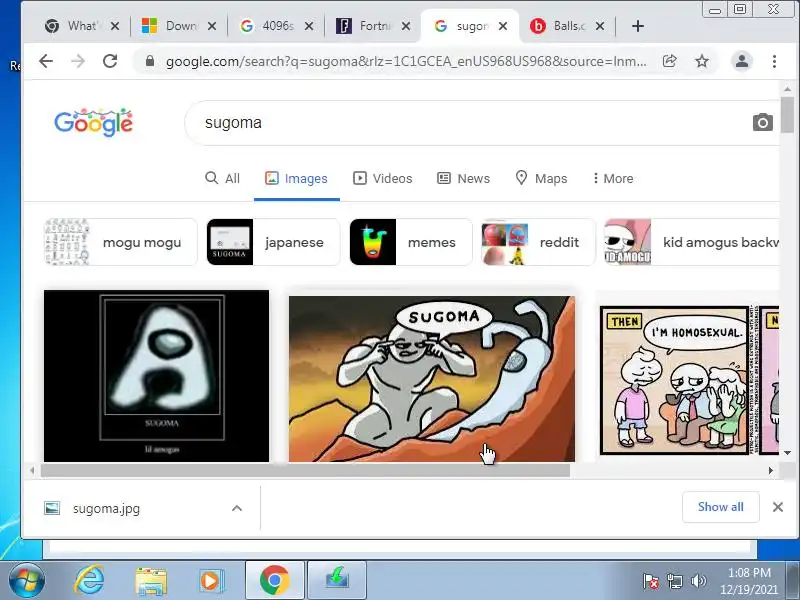View site info via lock icon
This screenshot has height=600, width=800.
pyautogui.click(x=149, y=61)
